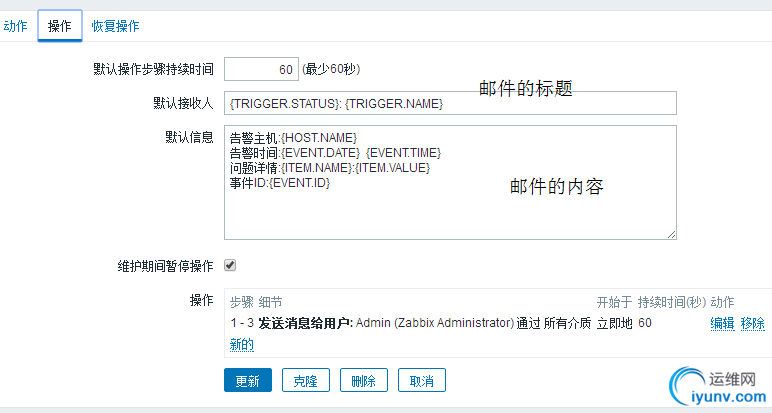Image resolution: width=772 pixels, height=413 pixels.
Task: Click inside the 默认信息 message textarea
Action: click(x=450, y=200)
